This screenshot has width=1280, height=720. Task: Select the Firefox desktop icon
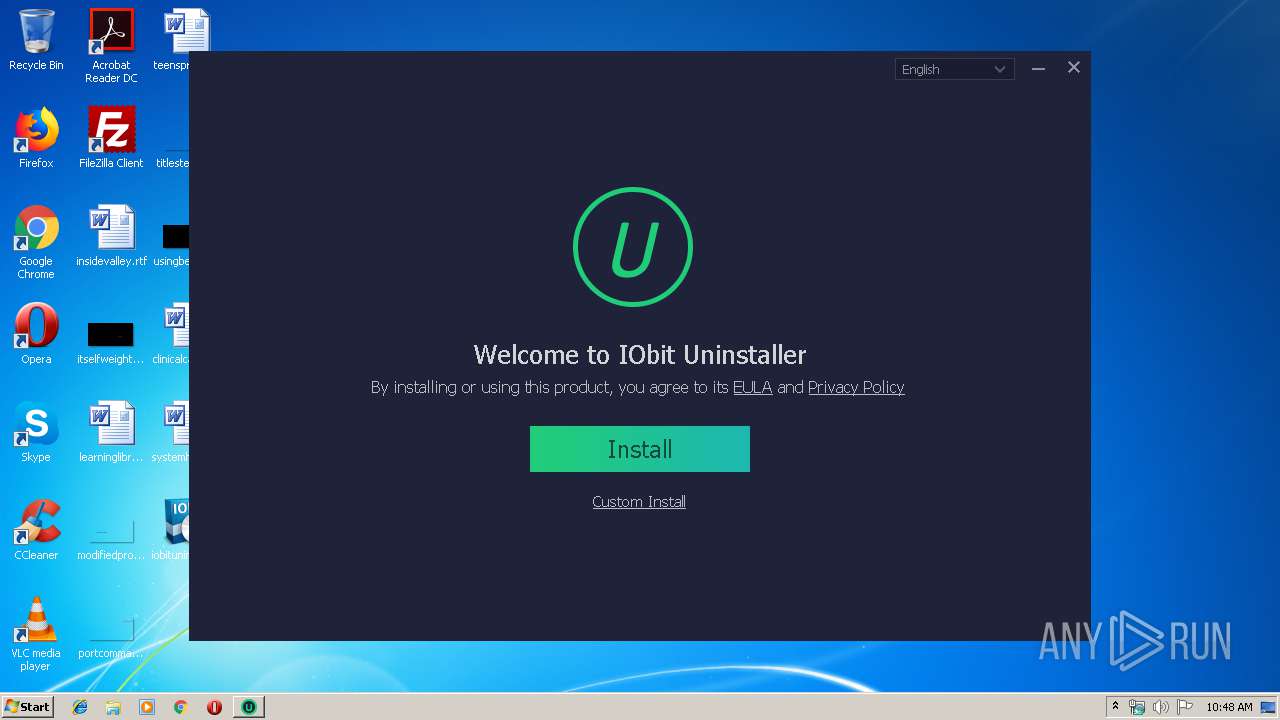pos(36,138)
